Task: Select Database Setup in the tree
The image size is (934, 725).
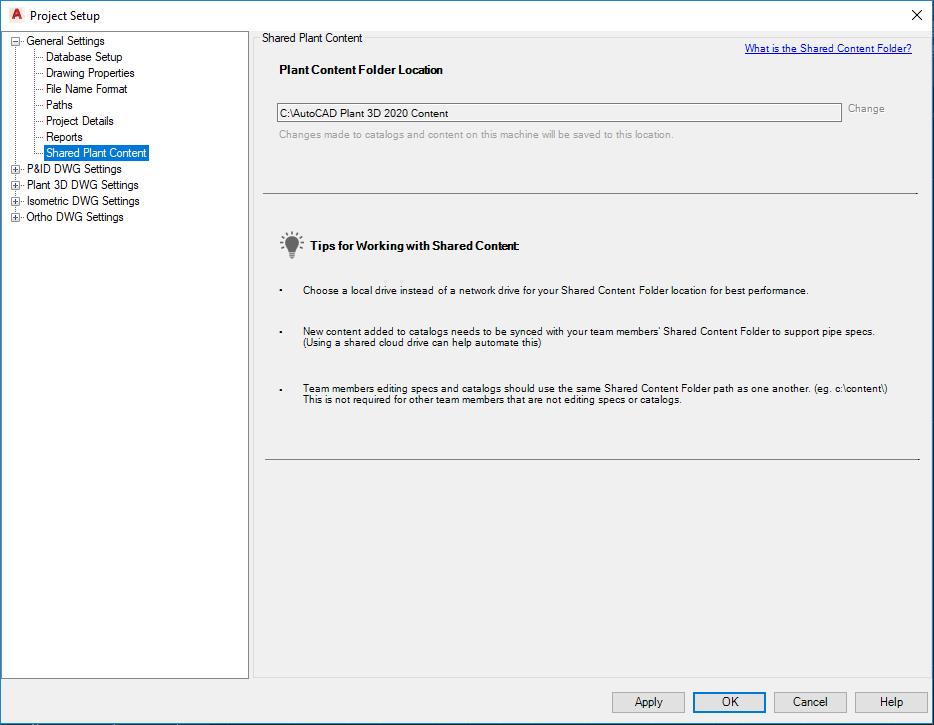Action: click(84, 57)
